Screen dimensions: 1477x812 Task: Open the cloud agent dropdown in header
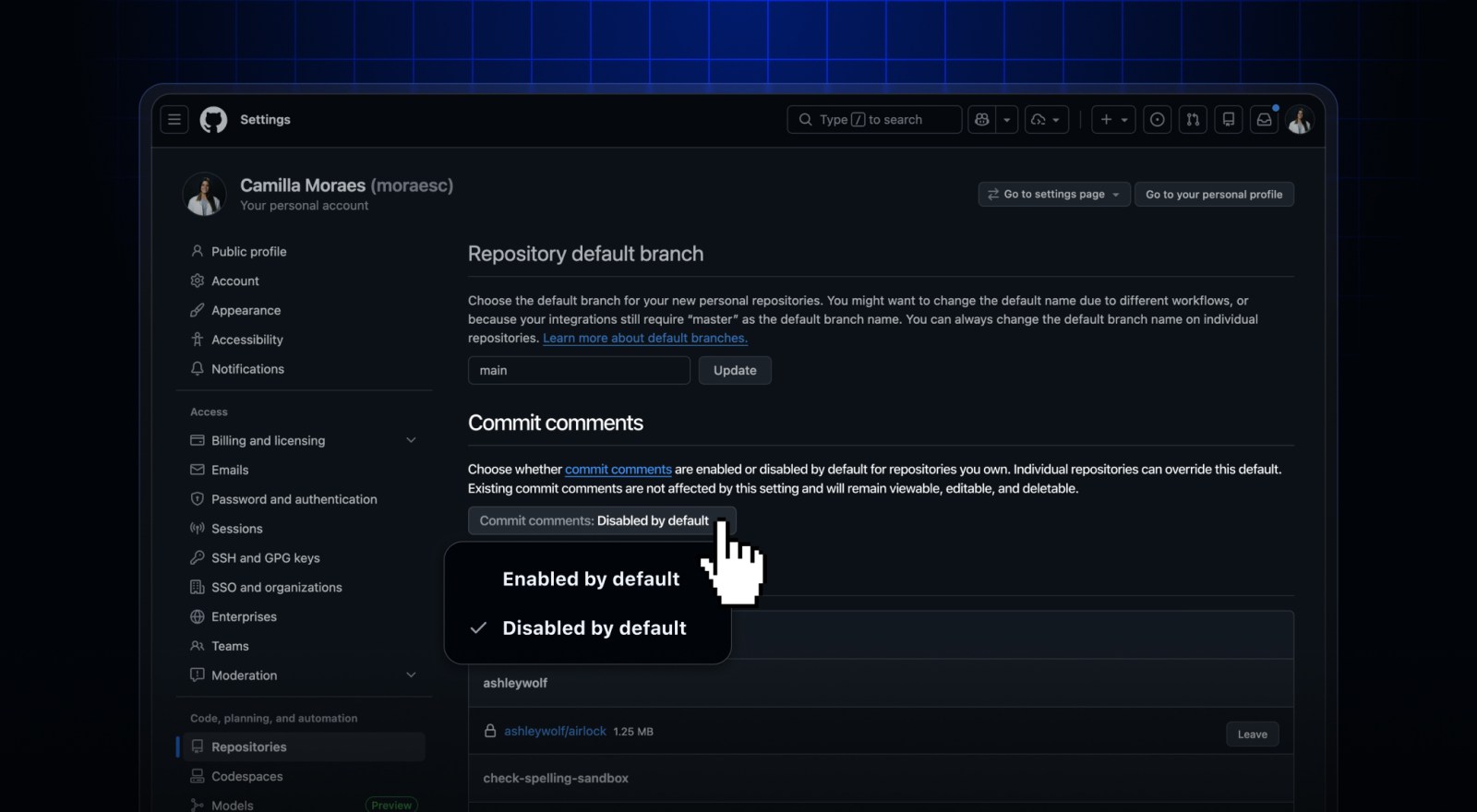1047,120
